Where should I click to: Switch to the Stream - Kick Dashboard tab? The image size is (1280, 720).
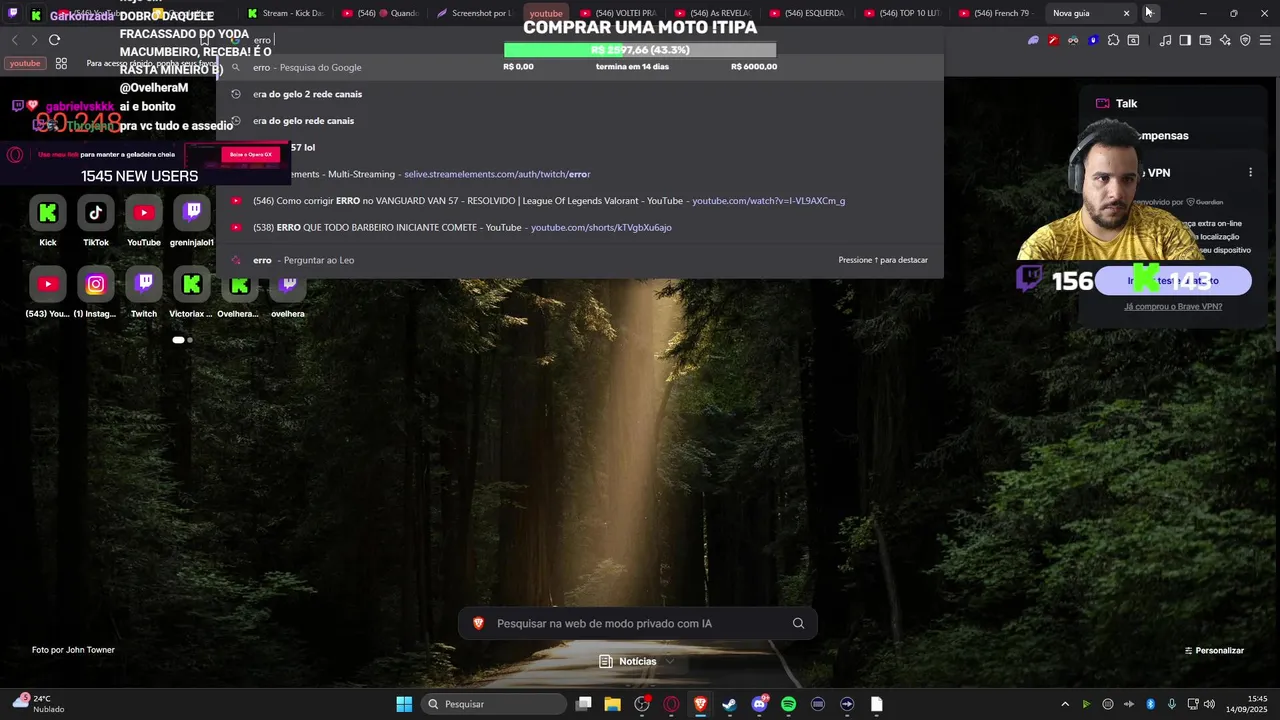pyautogui.click(x=285, y=13)
